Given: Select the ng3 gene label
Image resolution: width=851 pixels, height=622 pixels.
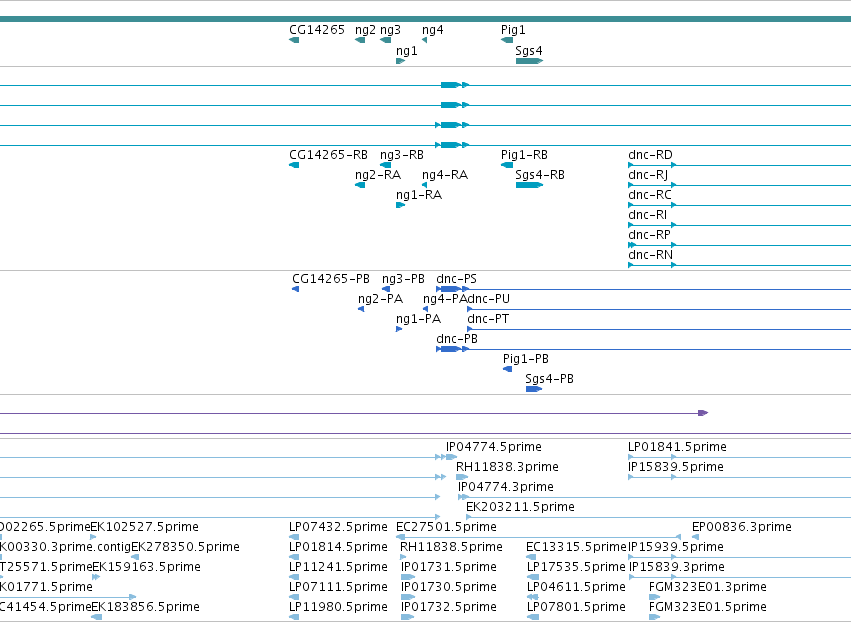Looking at the screenshot, I should click(x=390, y=30).
